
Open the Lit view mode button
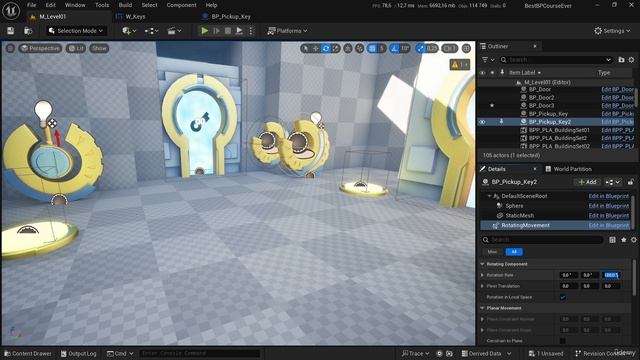click(76, 48)
